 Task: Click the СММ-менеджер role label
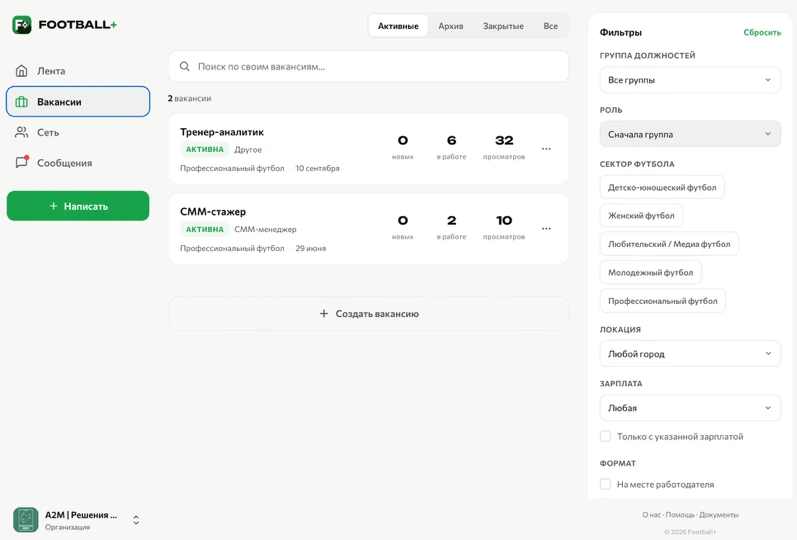tap(265, 229)
